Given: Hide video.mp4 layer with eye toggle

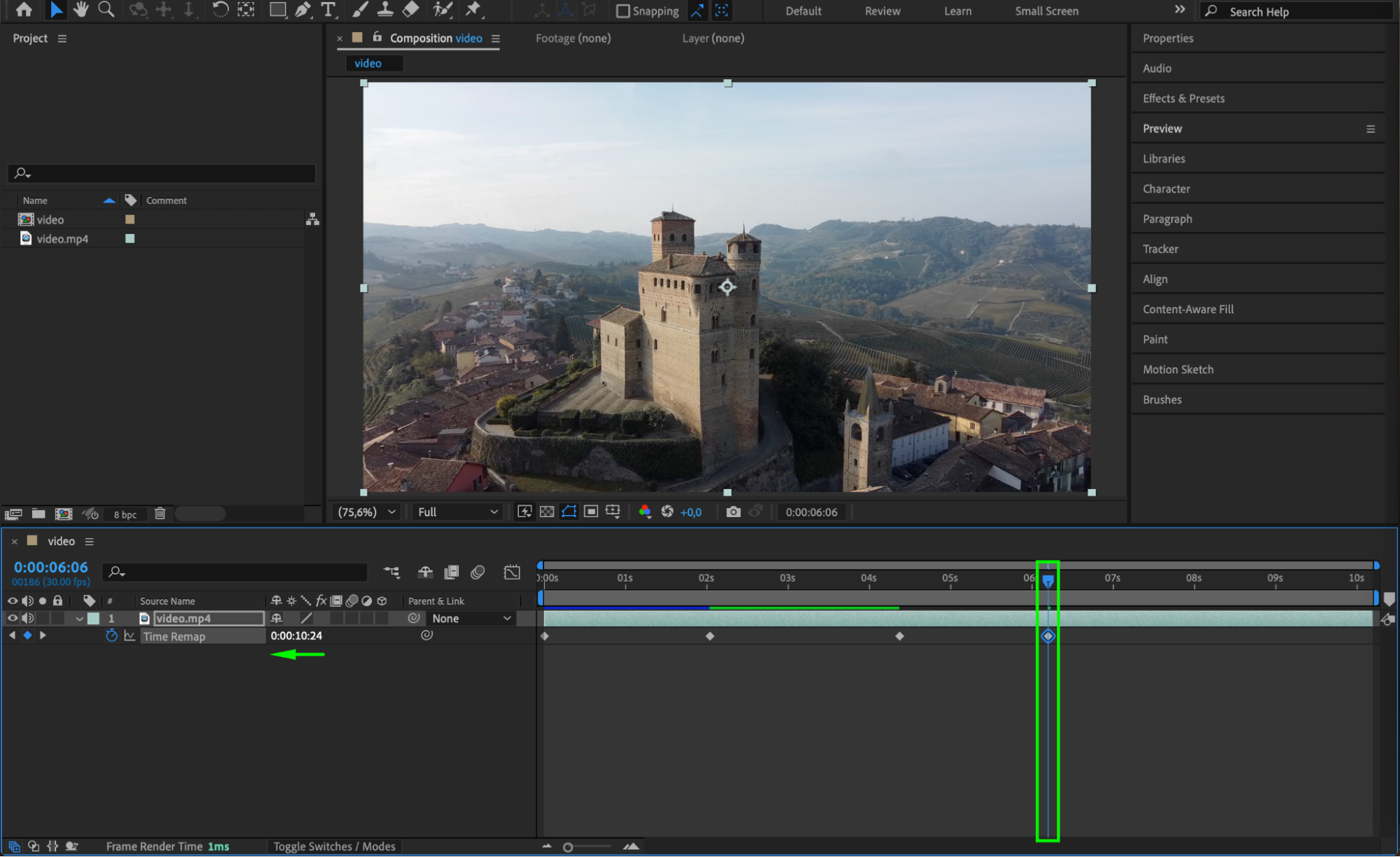Looking at the screenshot, I should pos(12,618).
